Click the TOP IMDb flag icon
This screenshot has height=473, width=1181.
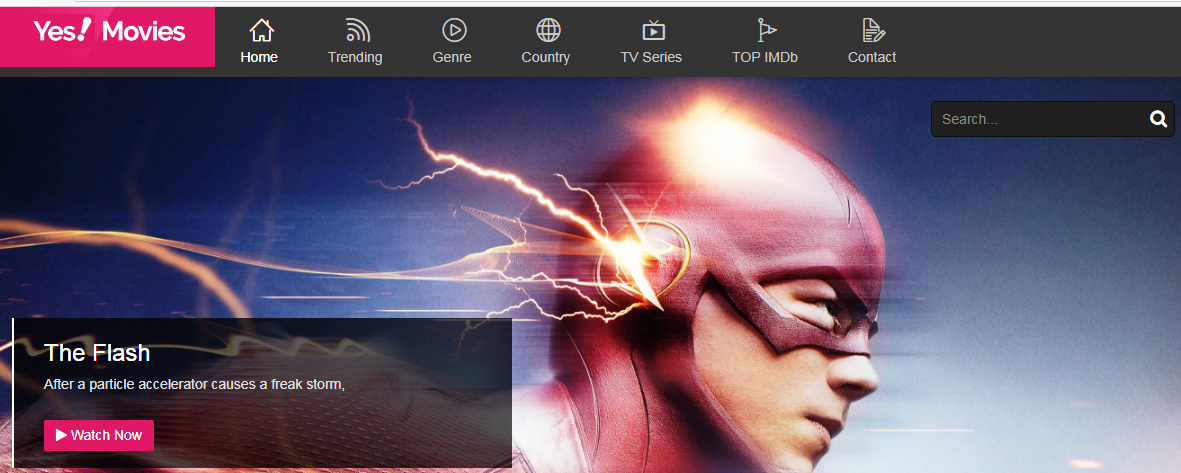[766, 30]
